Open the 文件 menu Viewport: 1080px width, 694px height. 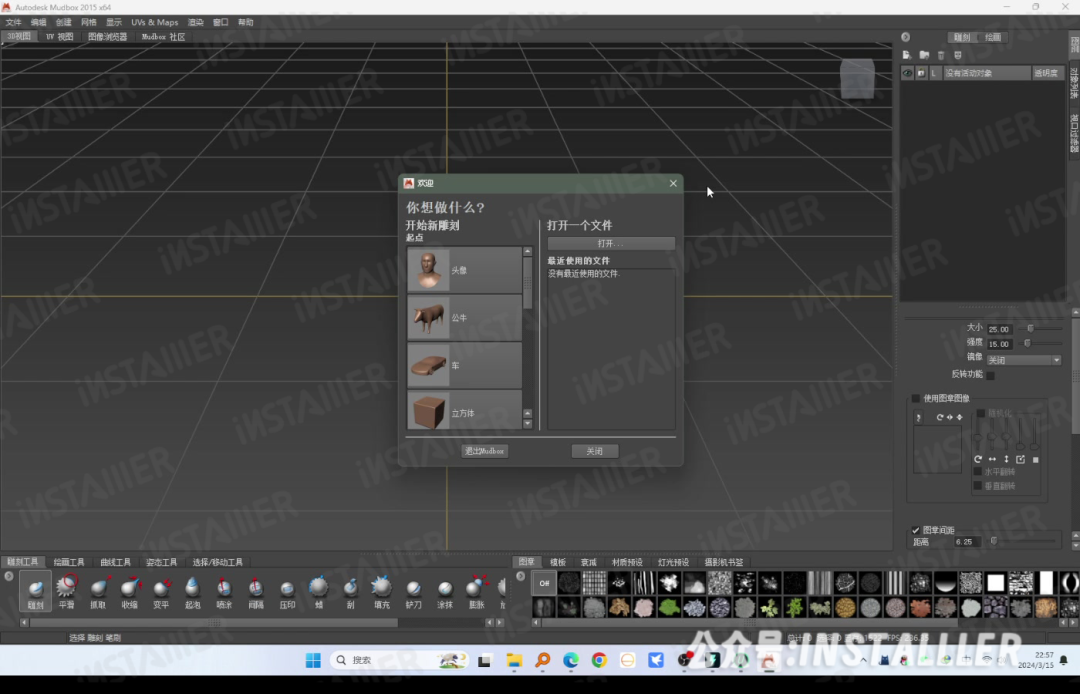[14, 22]
